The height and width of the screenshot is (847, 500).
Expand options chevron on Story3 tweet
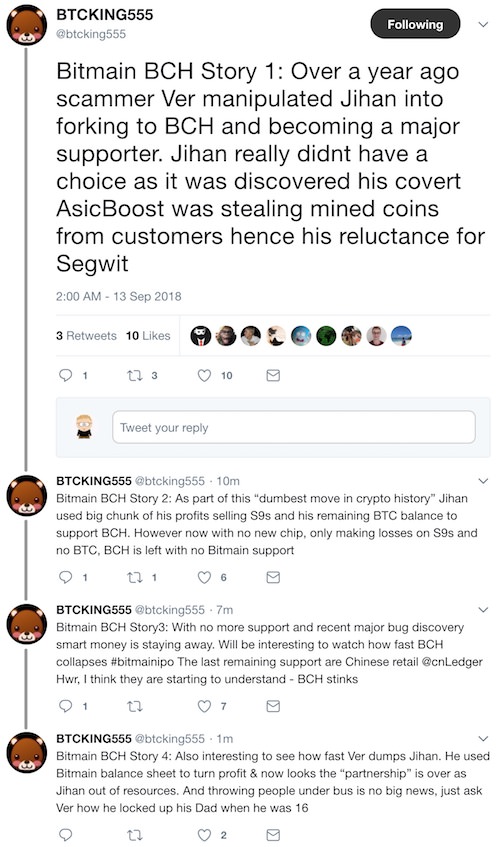(x=483, y=609)
